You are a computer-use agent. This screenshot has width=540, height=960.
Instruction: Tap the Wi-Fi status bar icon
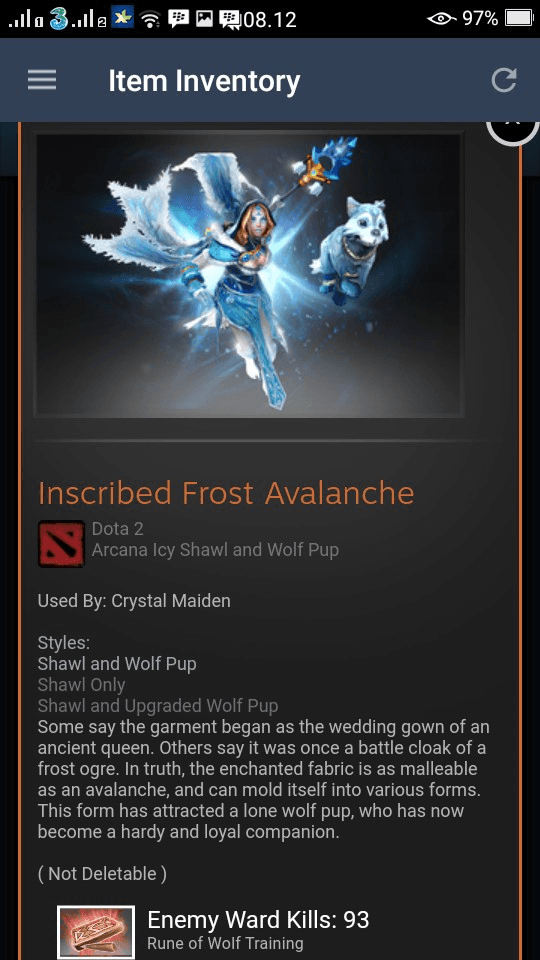(x=150, y=20)
